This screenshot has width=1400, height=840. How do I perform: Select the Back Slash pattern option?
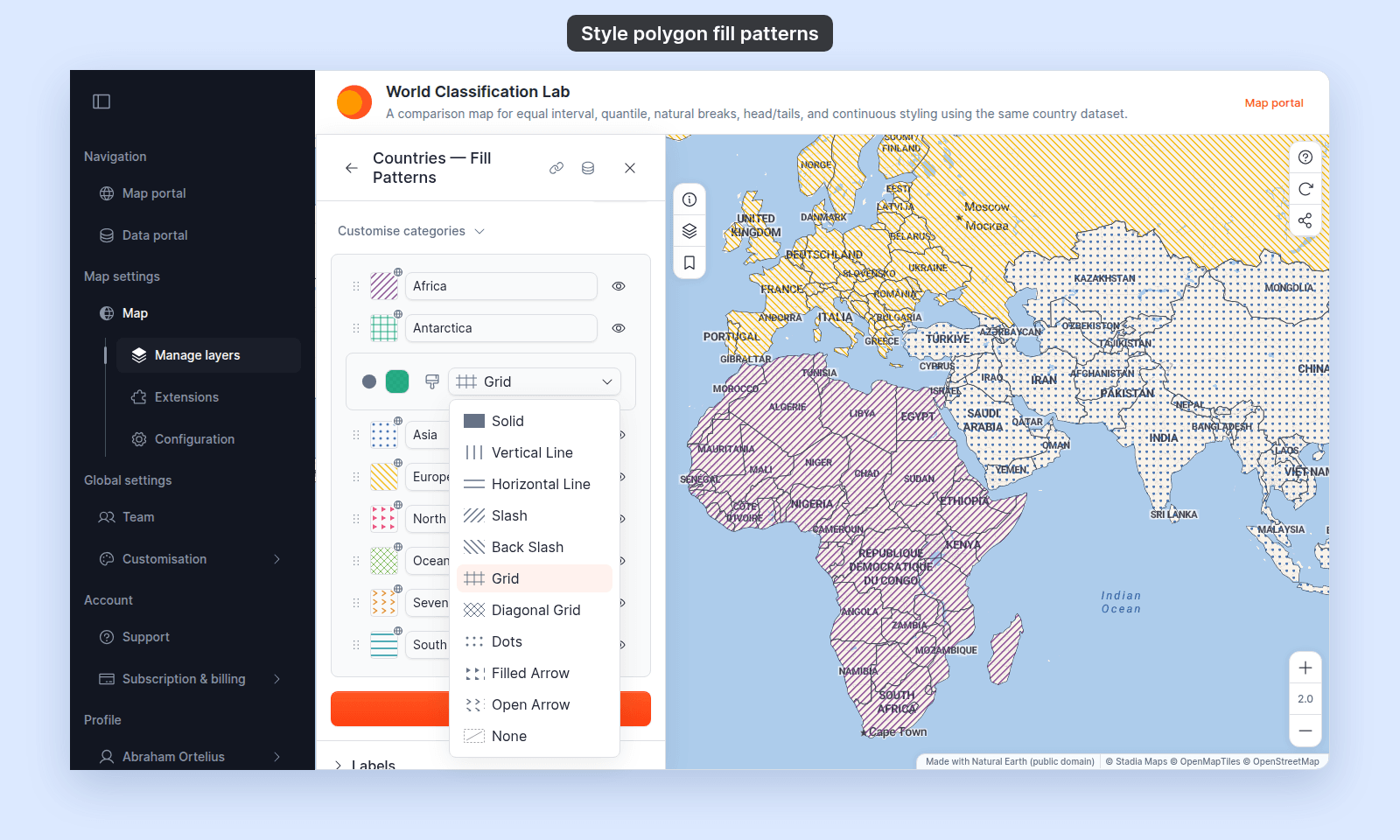(x=535, y=547)
